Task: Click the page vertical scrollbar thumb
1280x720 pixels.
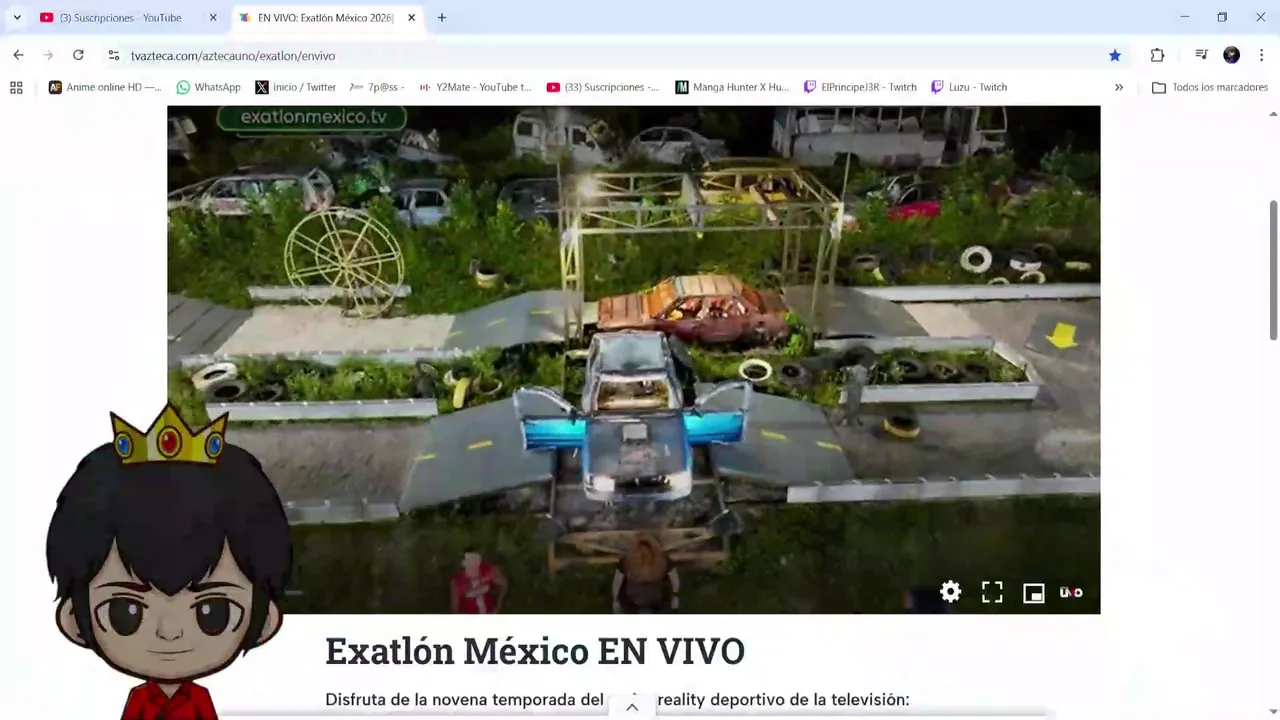Action: click(1273, 270)
